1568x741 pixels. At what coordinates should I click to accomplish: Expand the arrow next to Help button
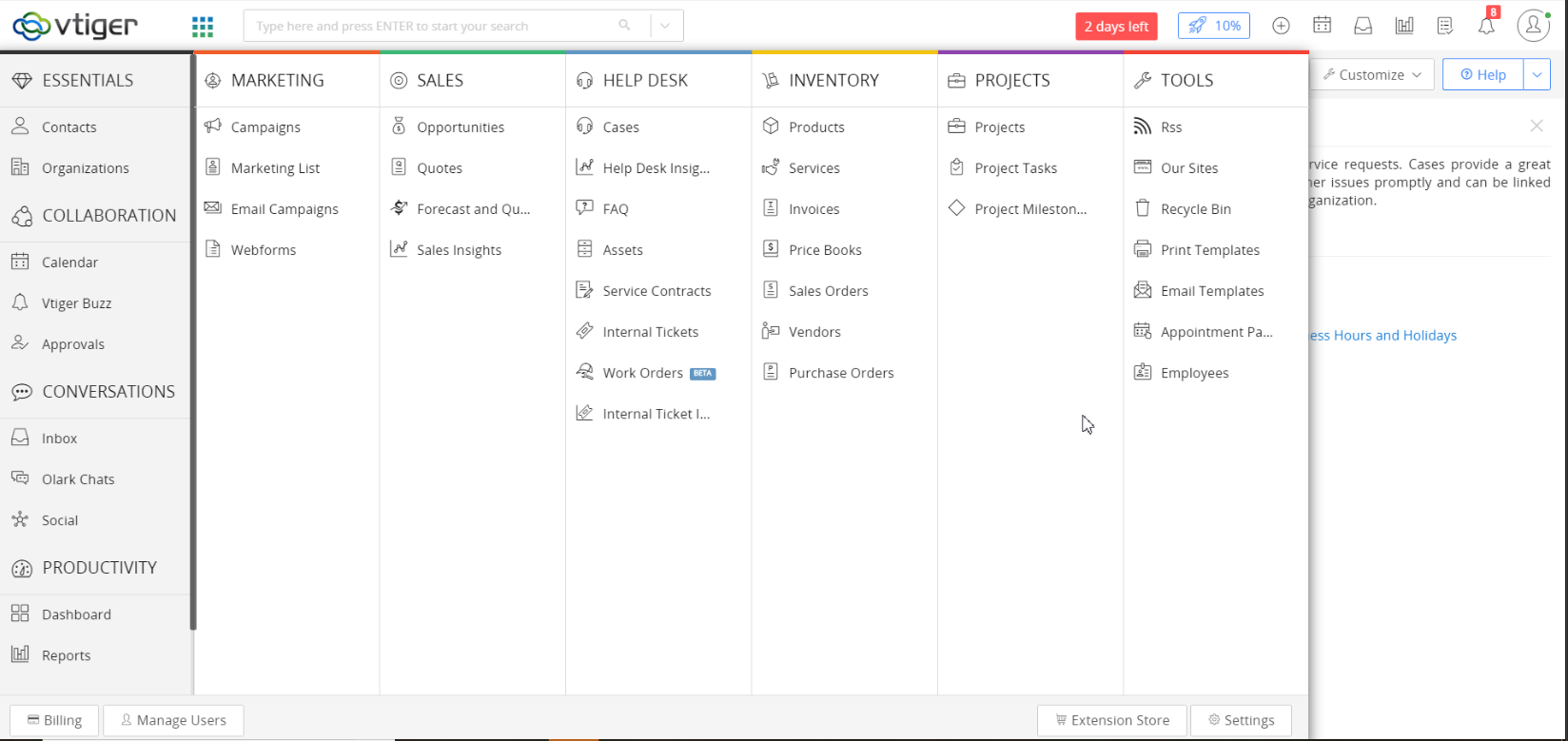[1537, 74]
